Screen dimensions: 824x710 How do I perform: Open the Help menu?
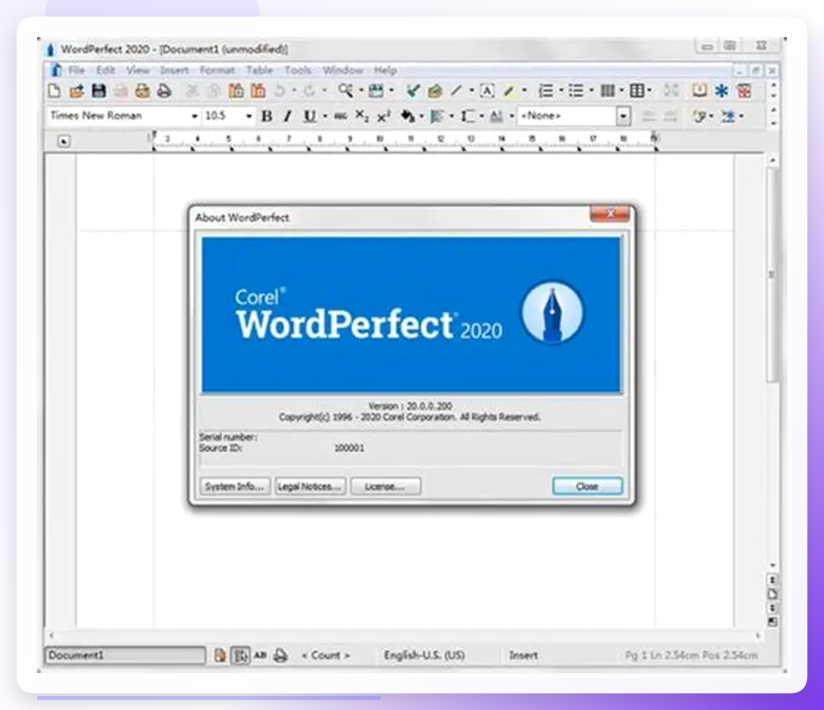[x=385, y=70]
